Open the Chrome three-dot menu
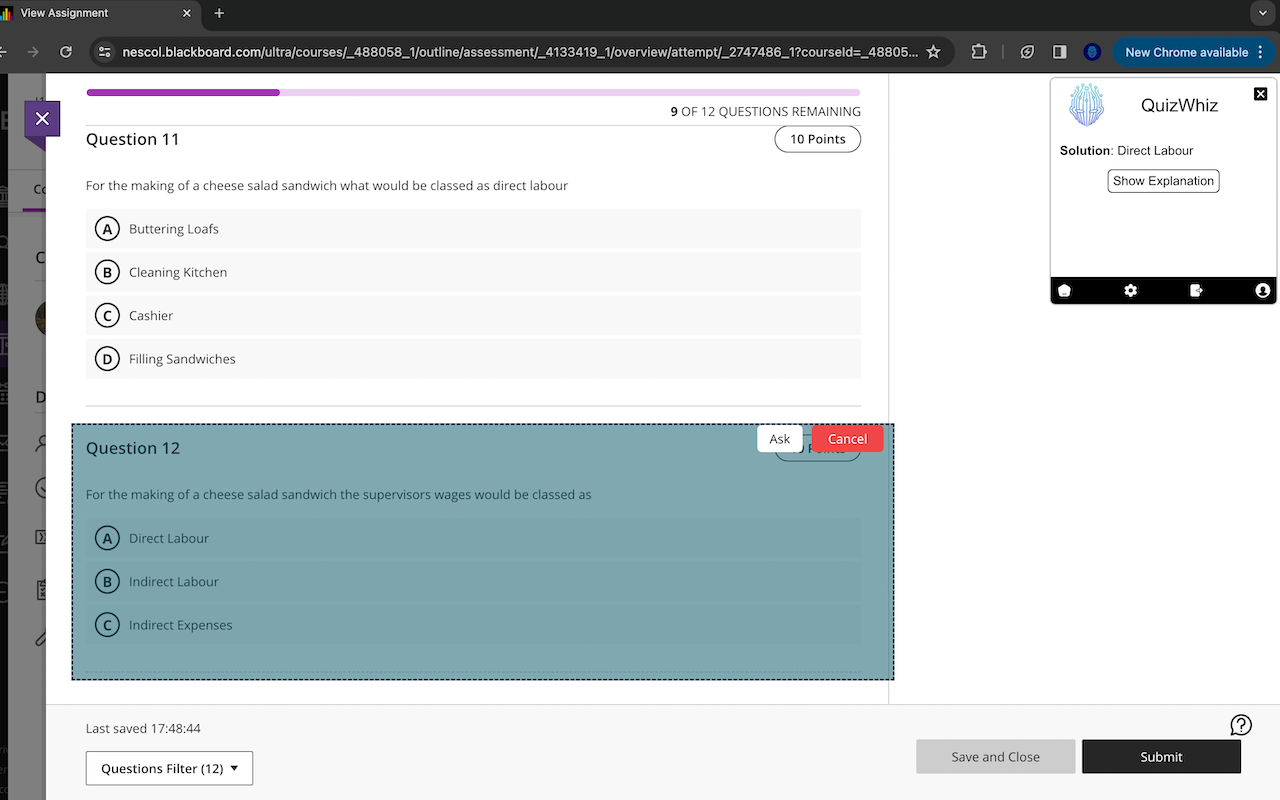 [1260, 52]
